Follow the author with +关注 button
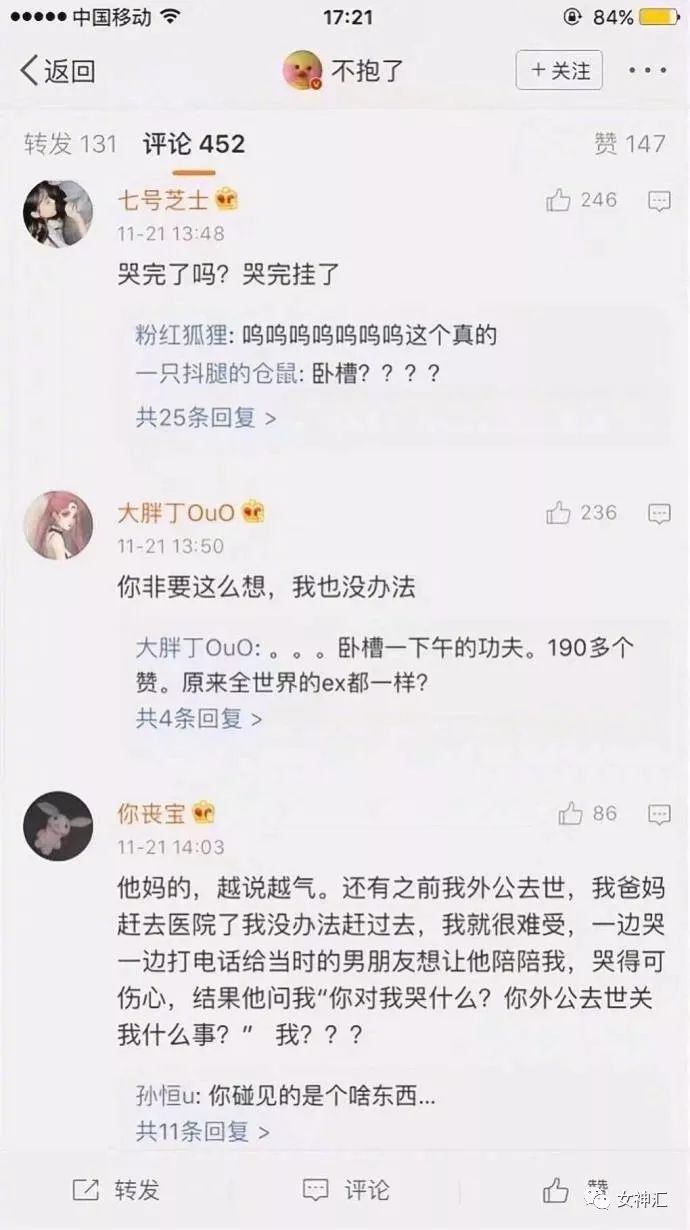Viewport: 690px width, 1230px height. tap(559, 71)
